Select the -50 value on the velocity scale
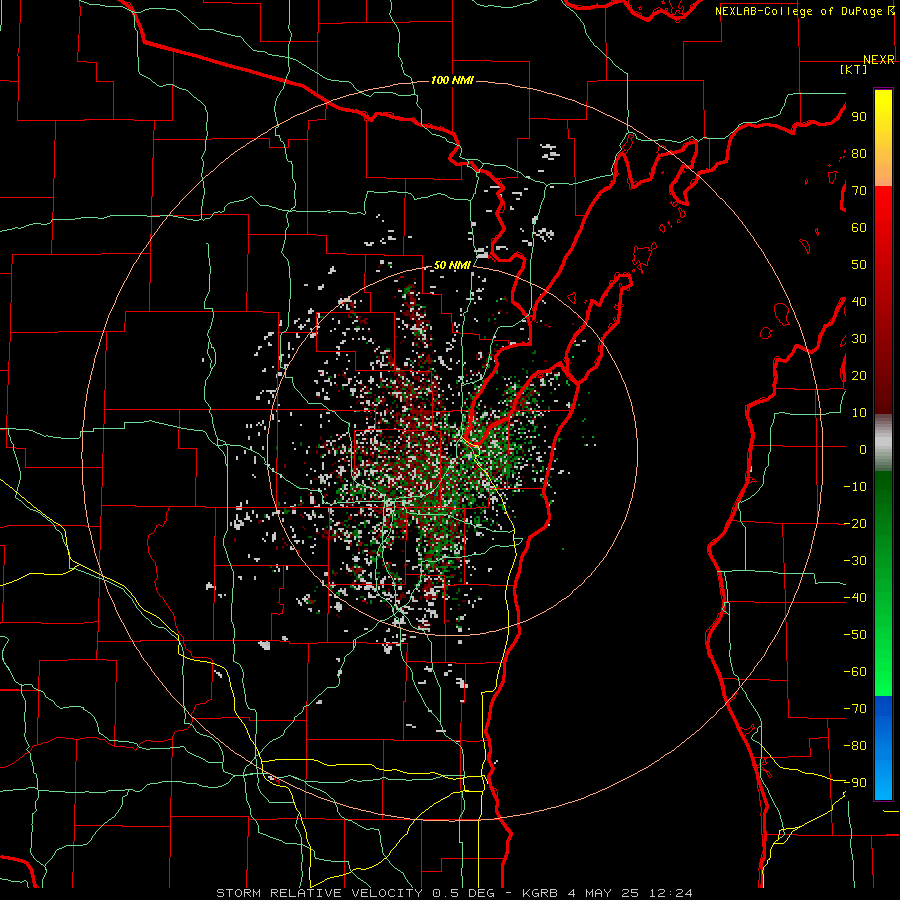This screenshot has height=900, width=900. click(855, 635)
